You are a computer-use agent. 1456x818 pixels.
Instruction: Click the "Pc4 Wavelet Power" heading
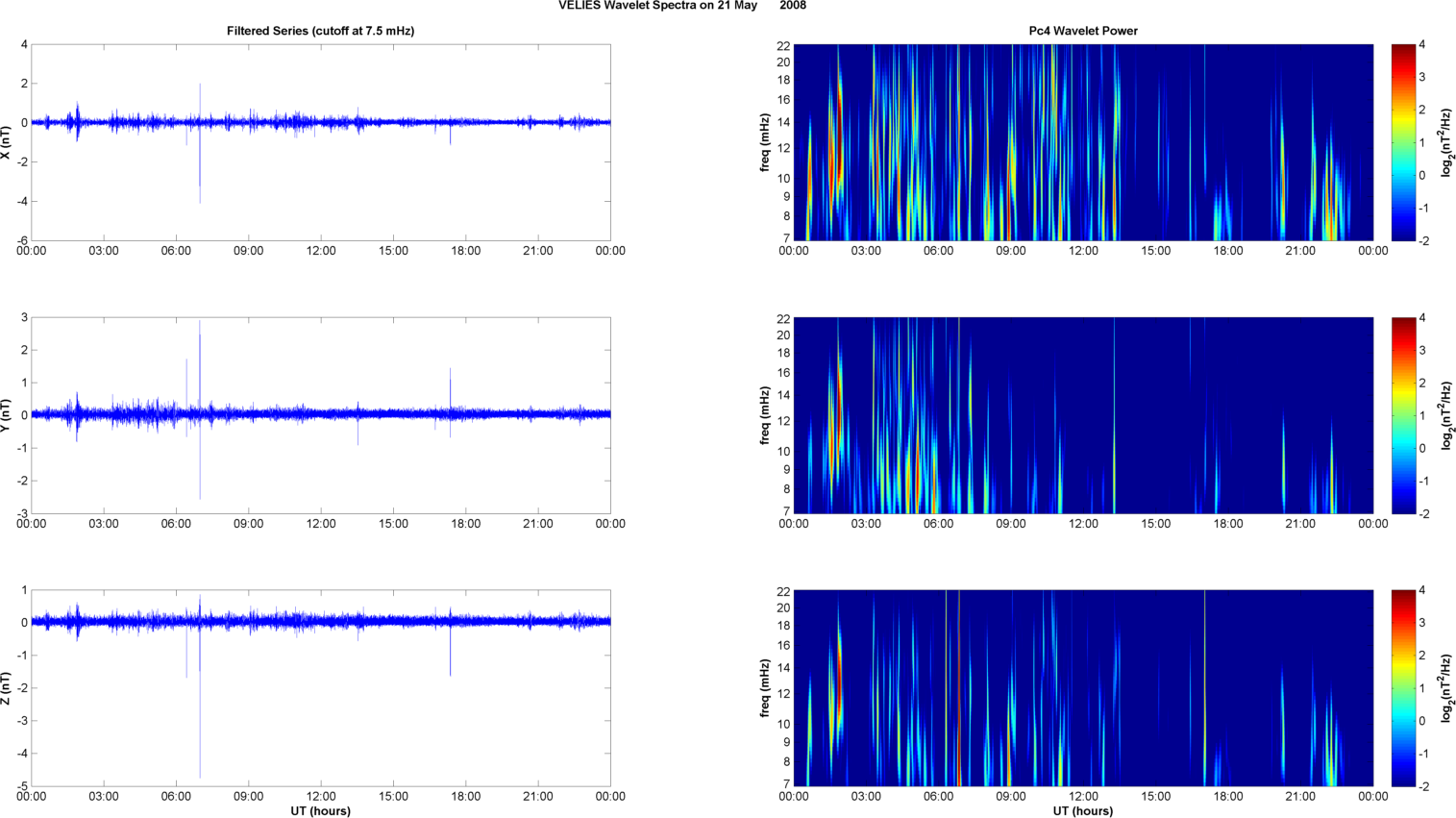coord(1083,31)
